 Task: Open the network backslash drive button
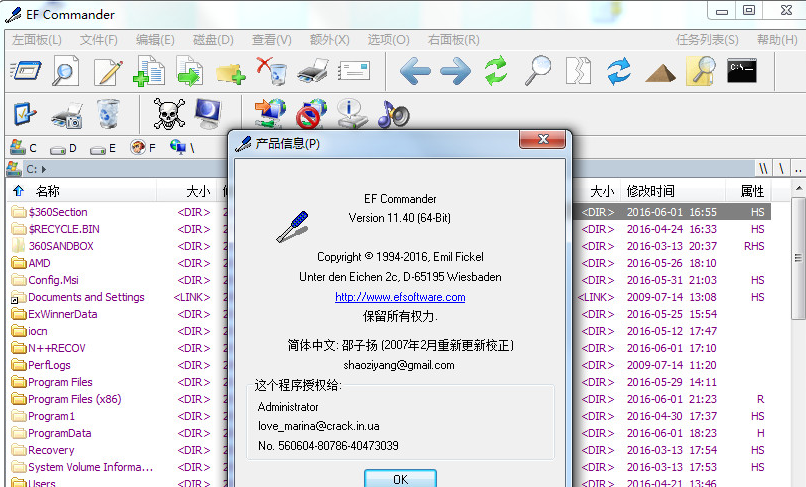pos(182,148)
